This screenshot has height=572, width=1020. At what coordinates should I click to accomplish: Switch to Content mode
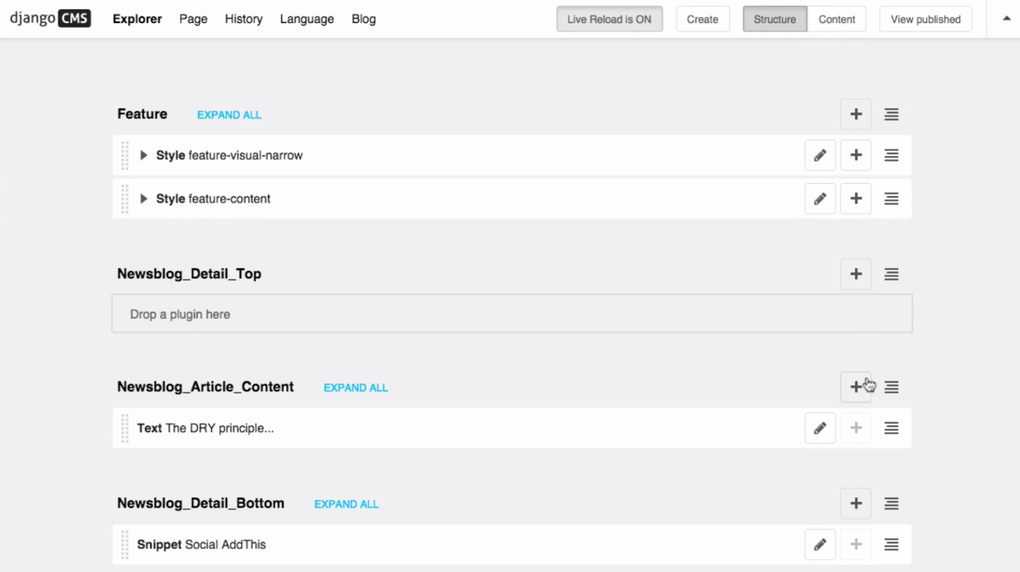point(837,19)
